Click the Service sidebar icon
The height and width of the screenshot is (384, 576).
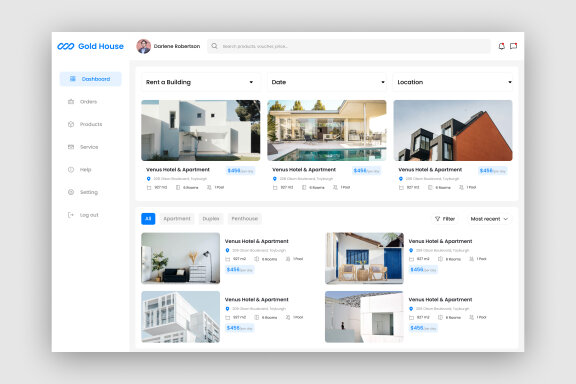coord(71,147)
